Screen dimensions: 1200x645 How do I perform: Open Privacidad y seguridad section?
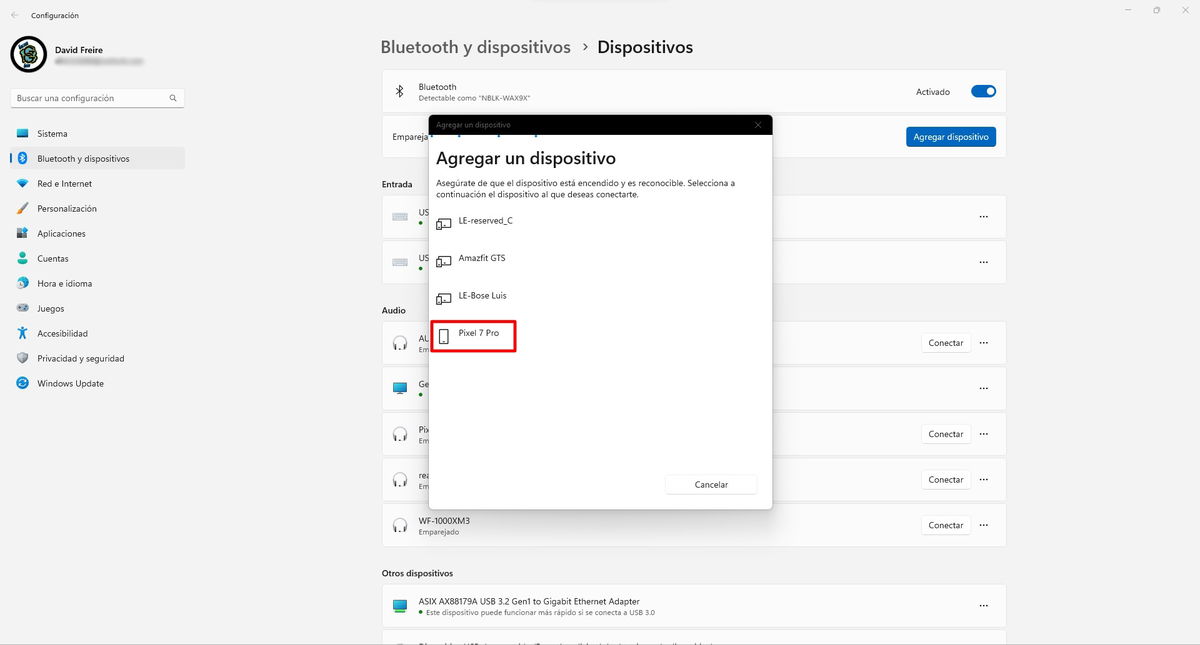pyautogui.click(x=80, y=359)
